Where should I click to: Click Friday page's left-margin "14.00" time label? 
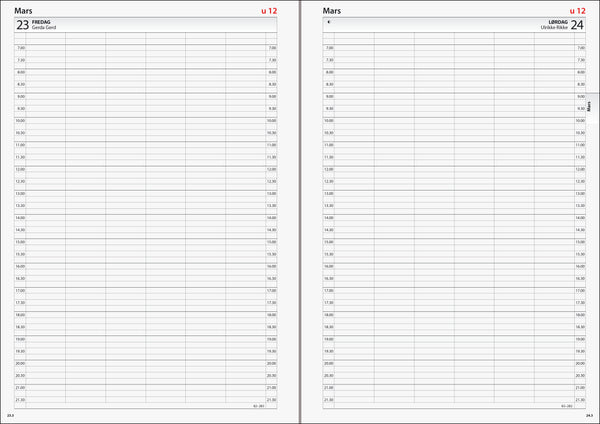[20, 218]
